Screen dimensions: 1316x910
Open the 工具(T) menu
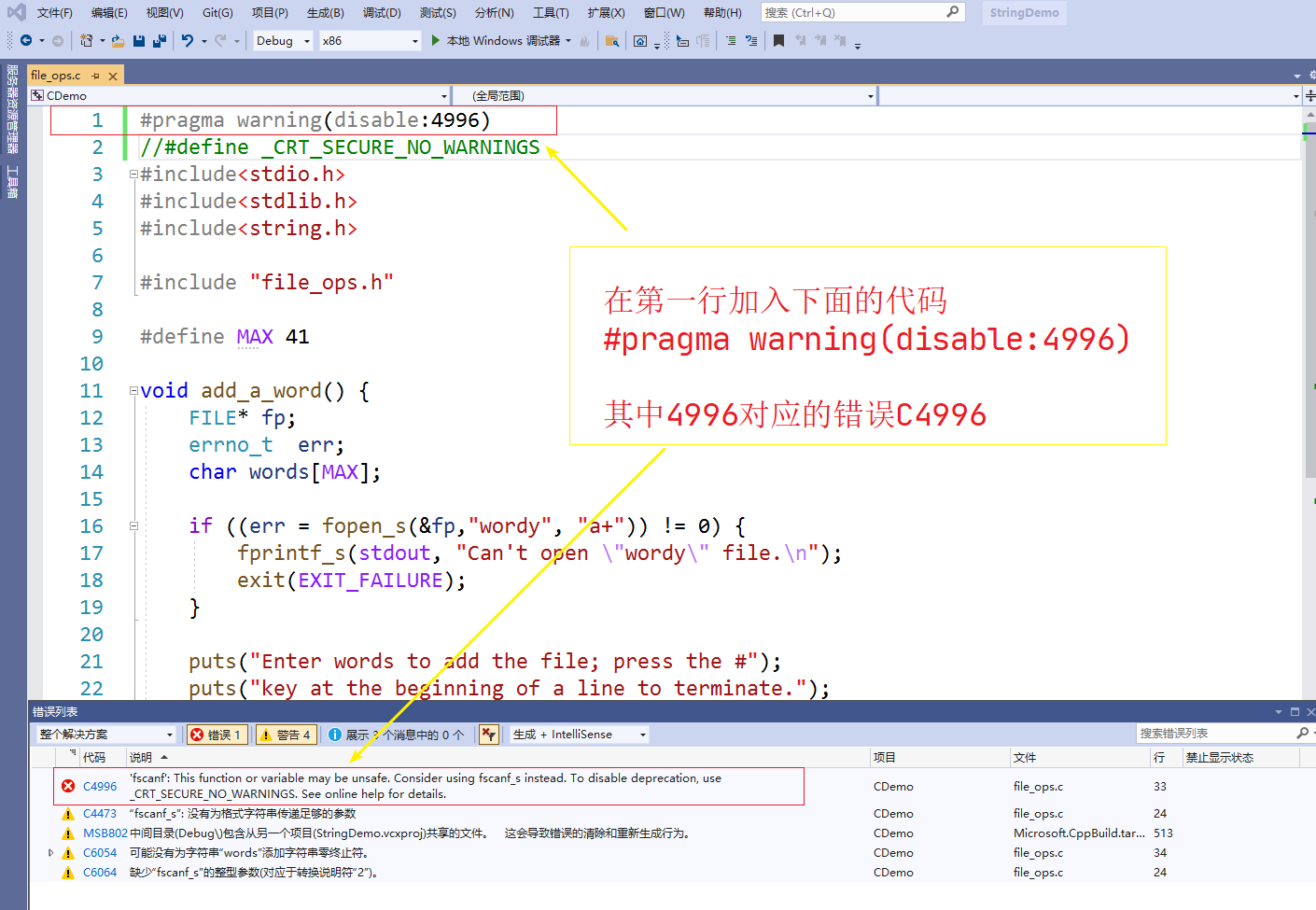click(551, 12)
